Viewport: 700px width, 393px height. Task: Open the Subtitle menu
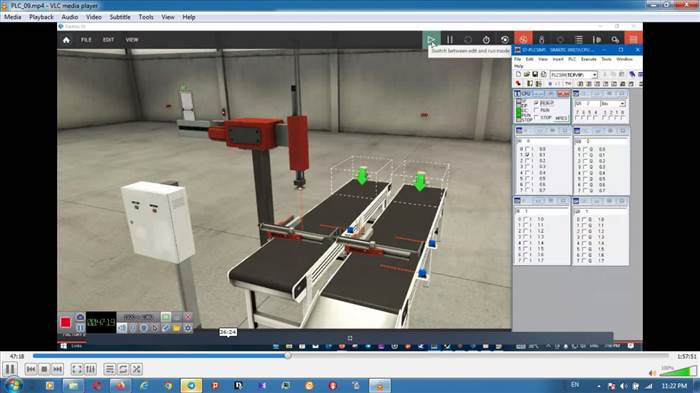120,17
